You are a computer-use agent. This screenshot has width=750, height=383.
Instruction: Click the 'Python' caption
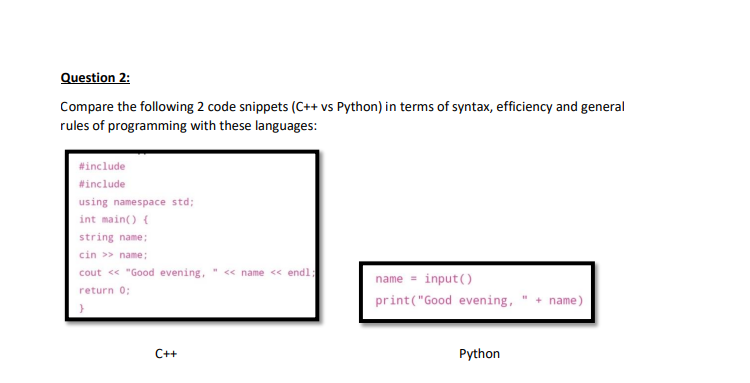coord(479,354)
